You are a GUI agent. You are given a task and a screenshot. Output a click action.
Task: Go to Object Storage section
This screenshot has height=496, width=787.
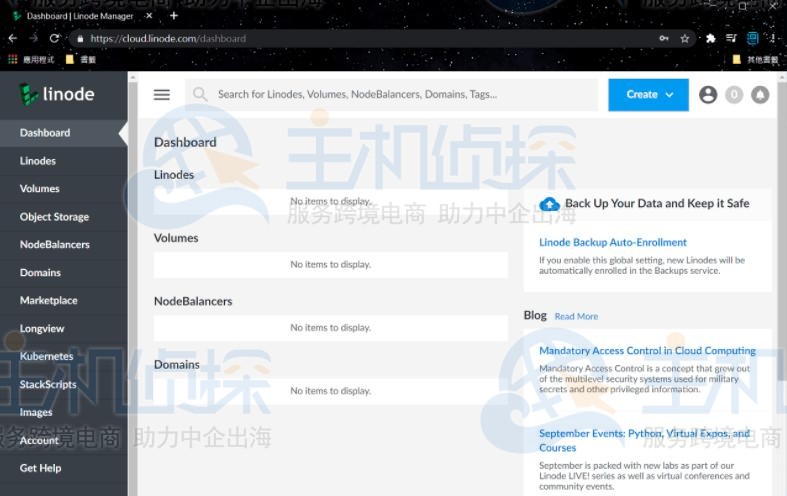point(64,217)
